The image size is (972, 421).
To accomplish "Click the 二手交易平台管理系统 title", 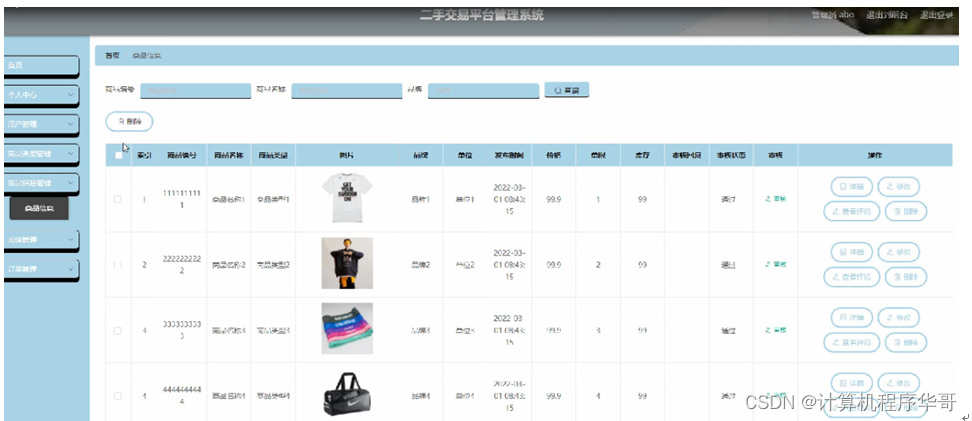I will click(x=482, y=15).
